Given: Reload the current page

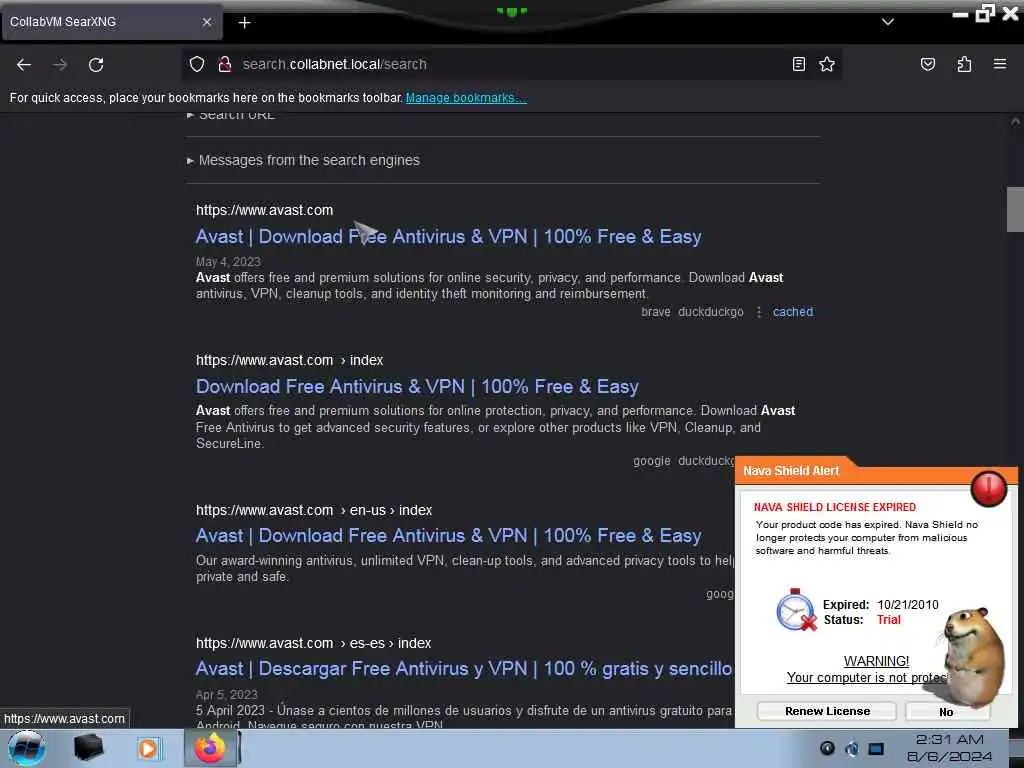Looking at the screenshot, I should 96,65.
